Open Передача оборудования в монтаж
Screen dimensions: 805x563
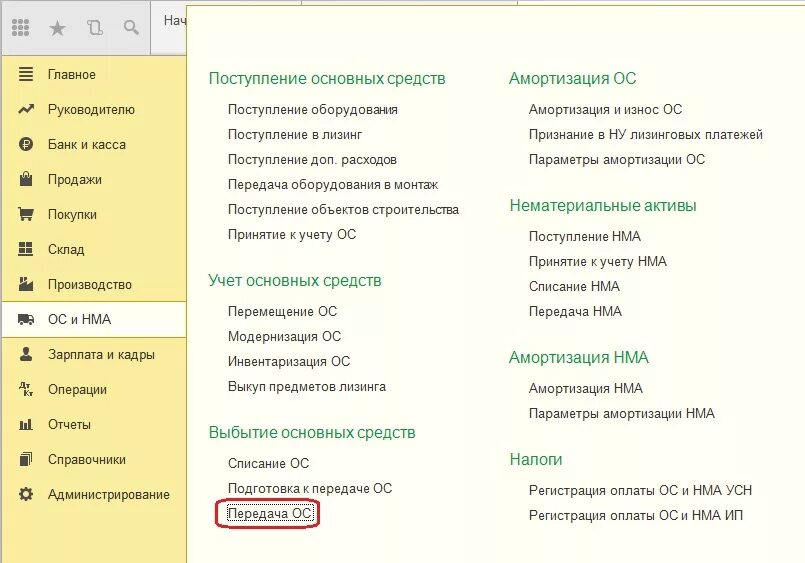(x=333, y=185)
